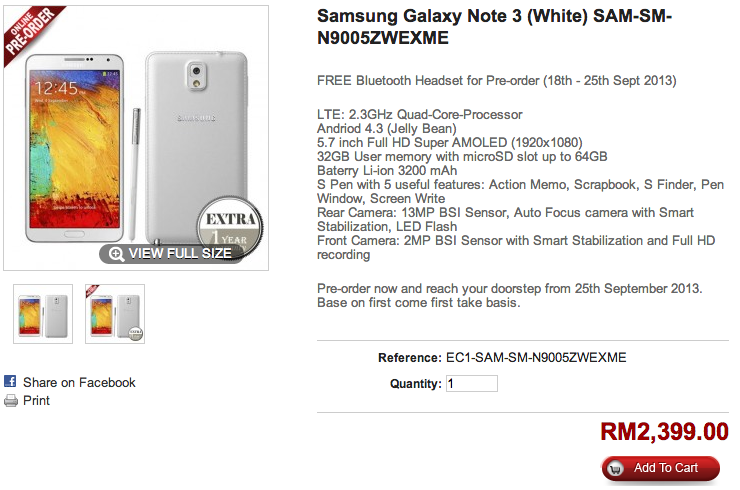Screen dimensions: 740x490
Task: Click the RM2,399.00 price
Action: point(664,432)
